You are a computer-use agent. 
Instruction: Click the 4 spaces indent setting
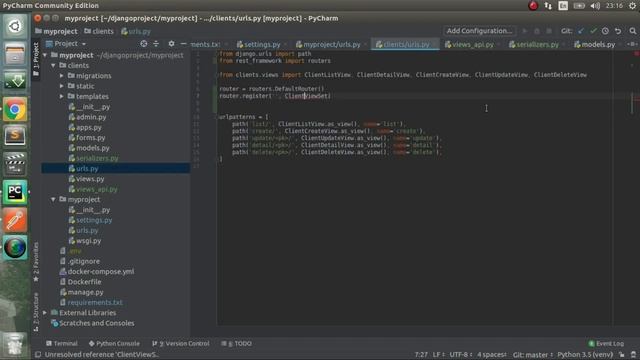(492, 354)
